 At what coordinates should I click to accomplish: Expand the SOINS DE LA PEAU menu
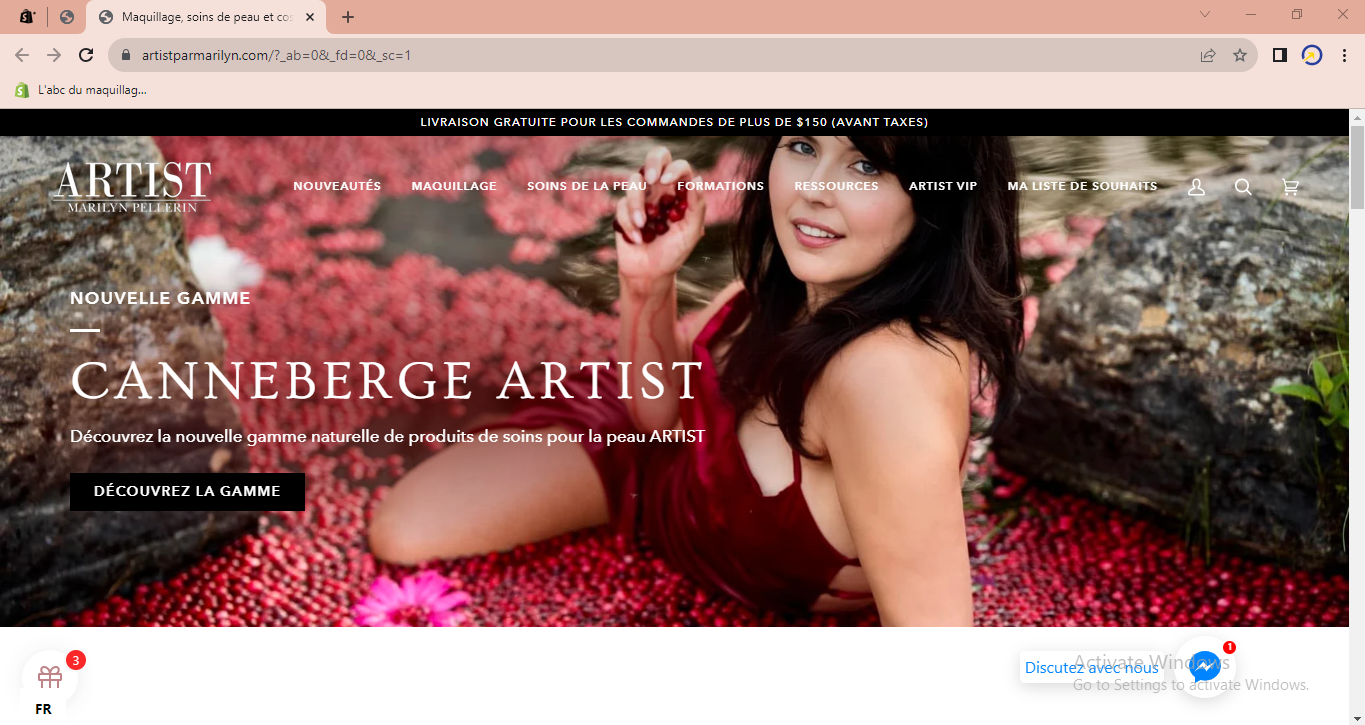(586, 186)
